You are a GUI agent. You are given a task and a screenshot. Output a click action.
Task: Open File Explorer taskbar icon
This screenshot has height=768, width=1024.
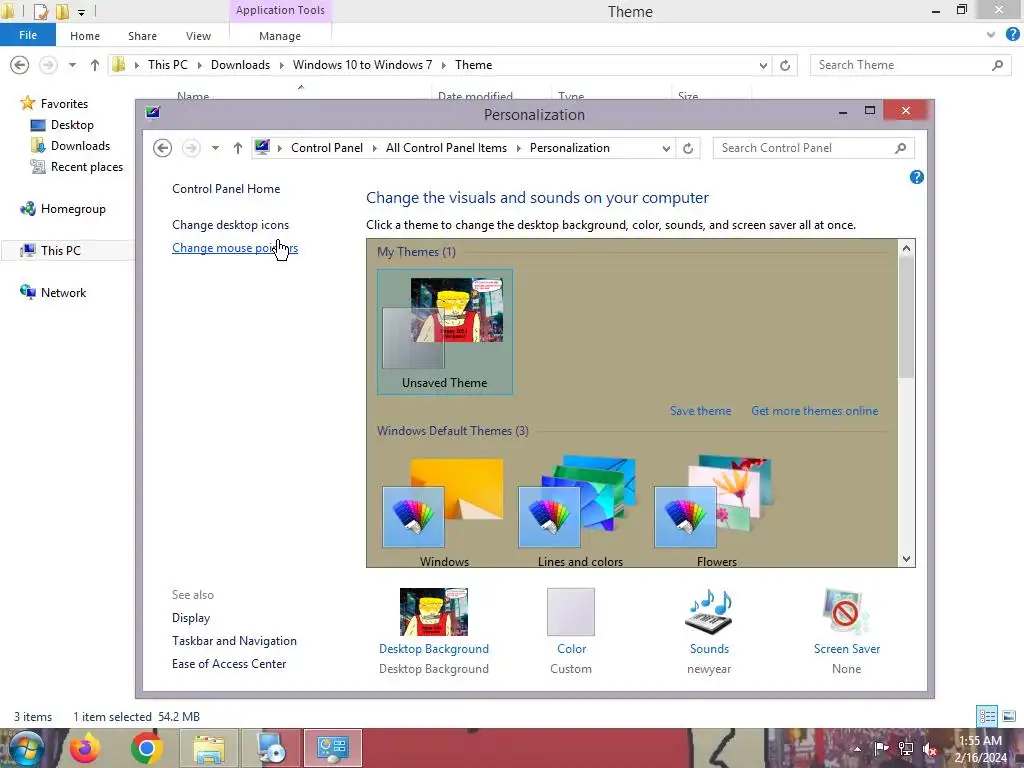(x=208, y=748)
